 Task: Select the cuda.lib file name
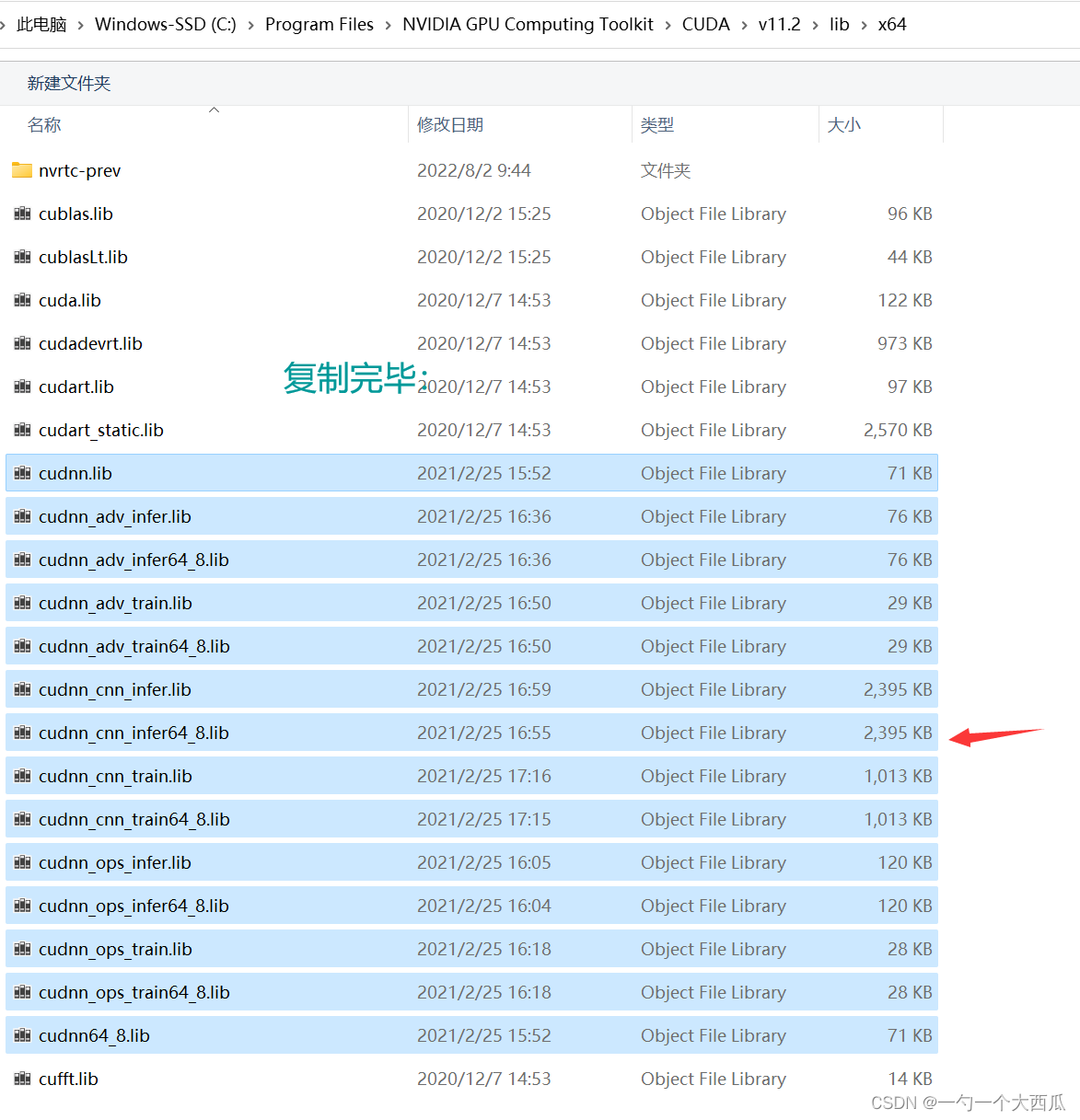(x=70, y=300)
